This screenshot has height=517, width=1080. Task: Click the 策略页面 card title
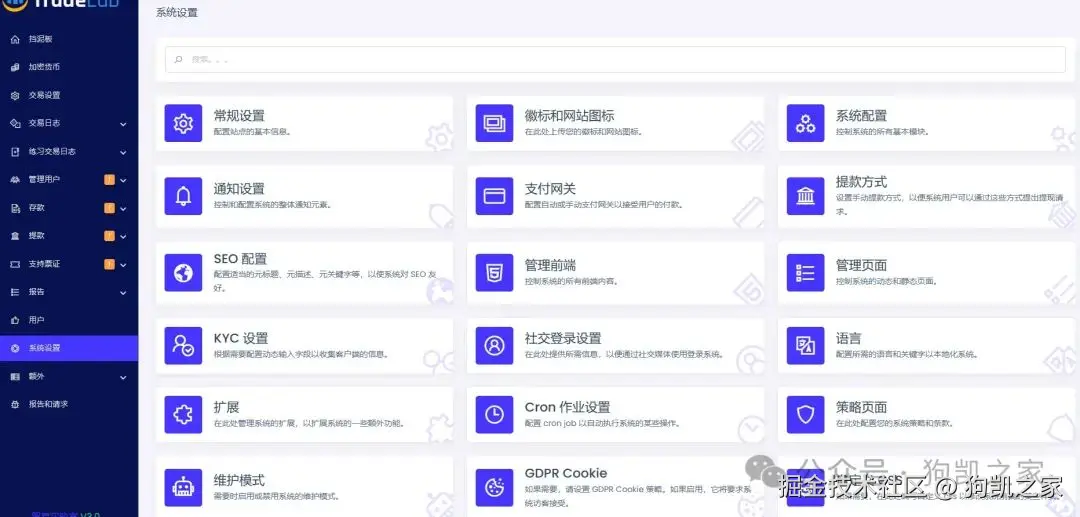coord(862,408)
